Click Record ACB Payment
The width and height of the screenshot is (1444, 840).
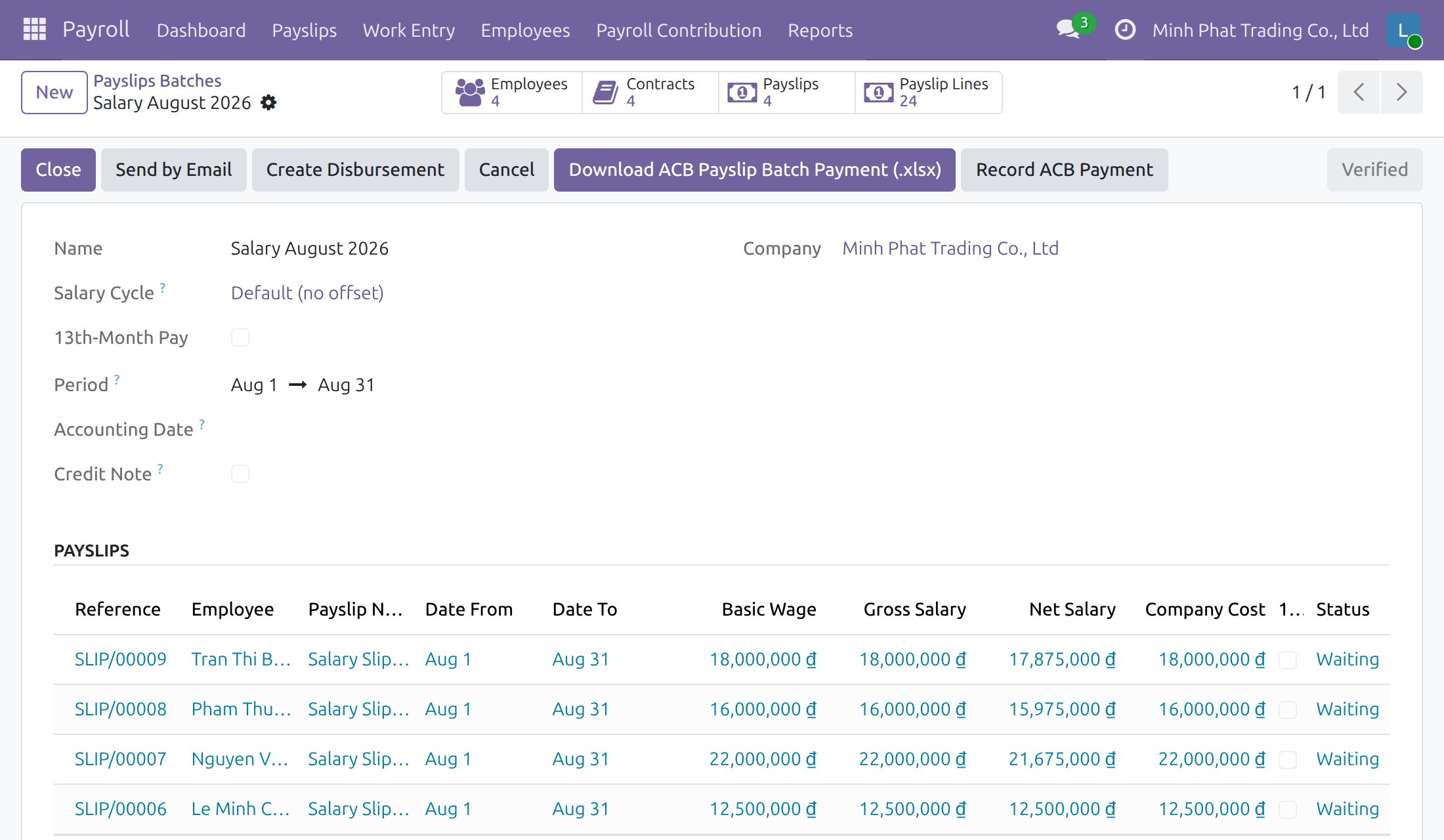click(x=1064, y=170)
